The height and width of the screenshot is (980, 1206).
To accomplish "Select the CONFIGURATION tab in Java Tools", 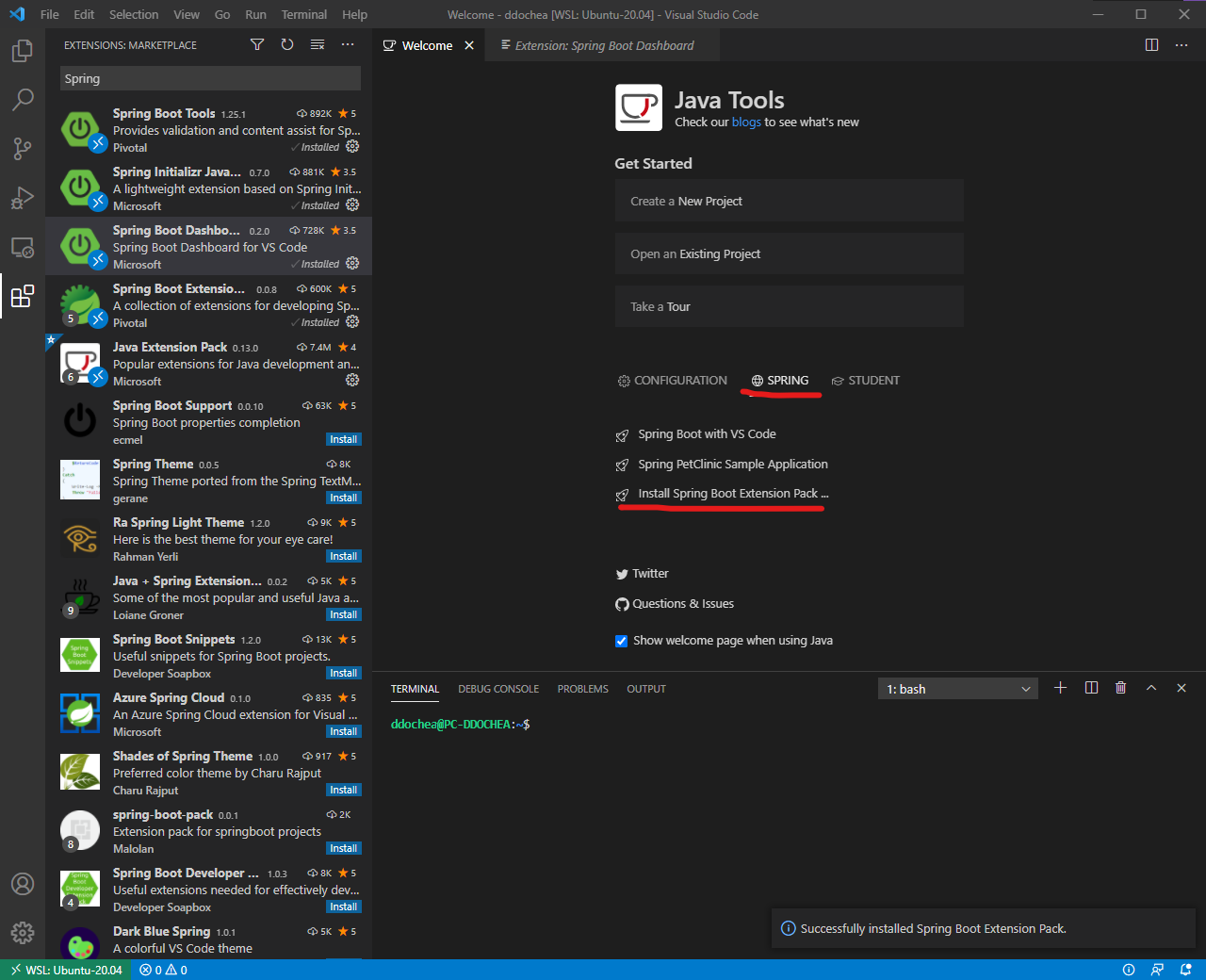I will (673, 381).
